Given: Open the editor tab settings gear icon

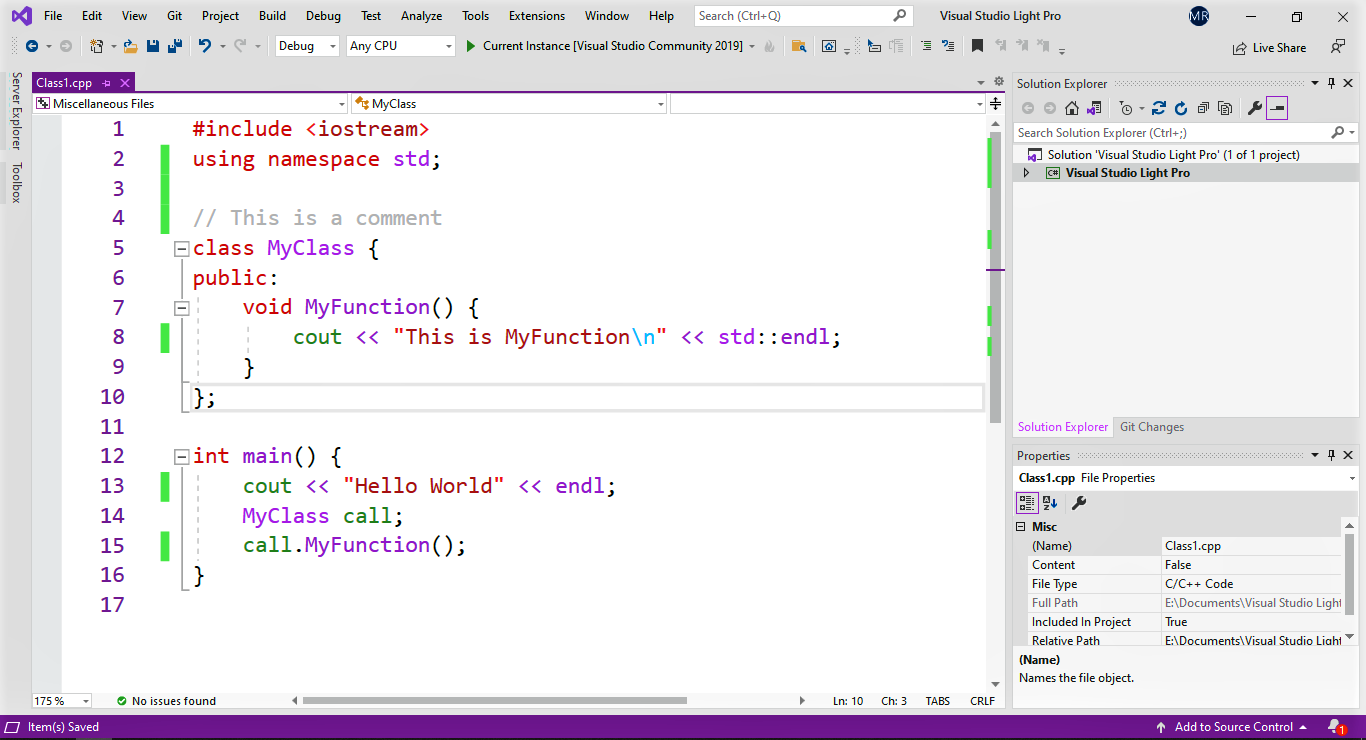Looking at the screenshot, I should 997,82.
